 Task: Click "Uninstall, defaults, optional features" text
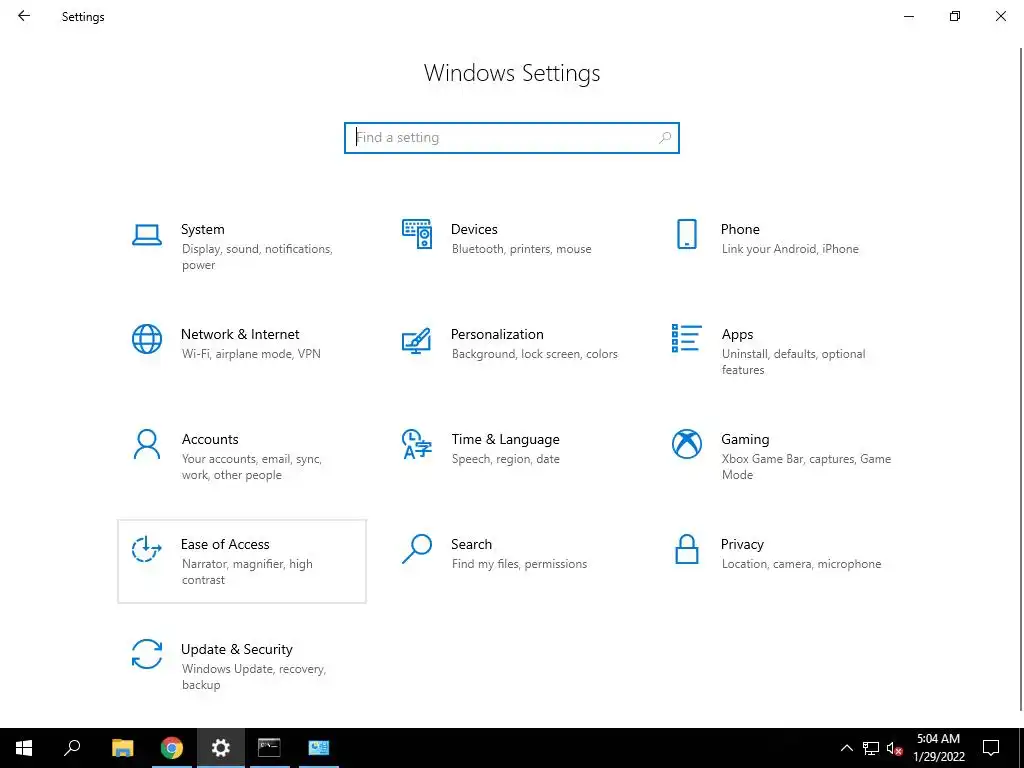[x=793, y=362]
